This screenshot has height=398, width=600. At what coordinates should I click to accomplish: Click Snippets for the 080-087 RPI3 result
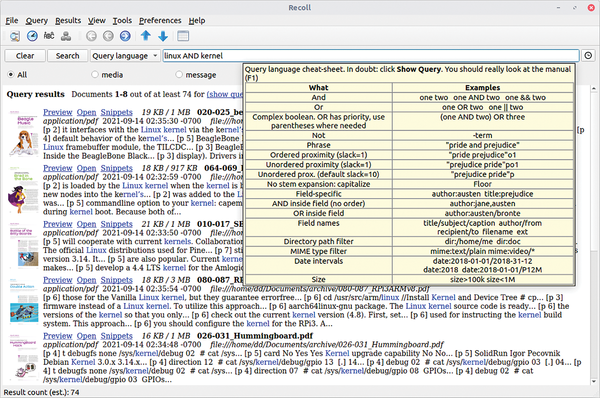tap(117, 280)
